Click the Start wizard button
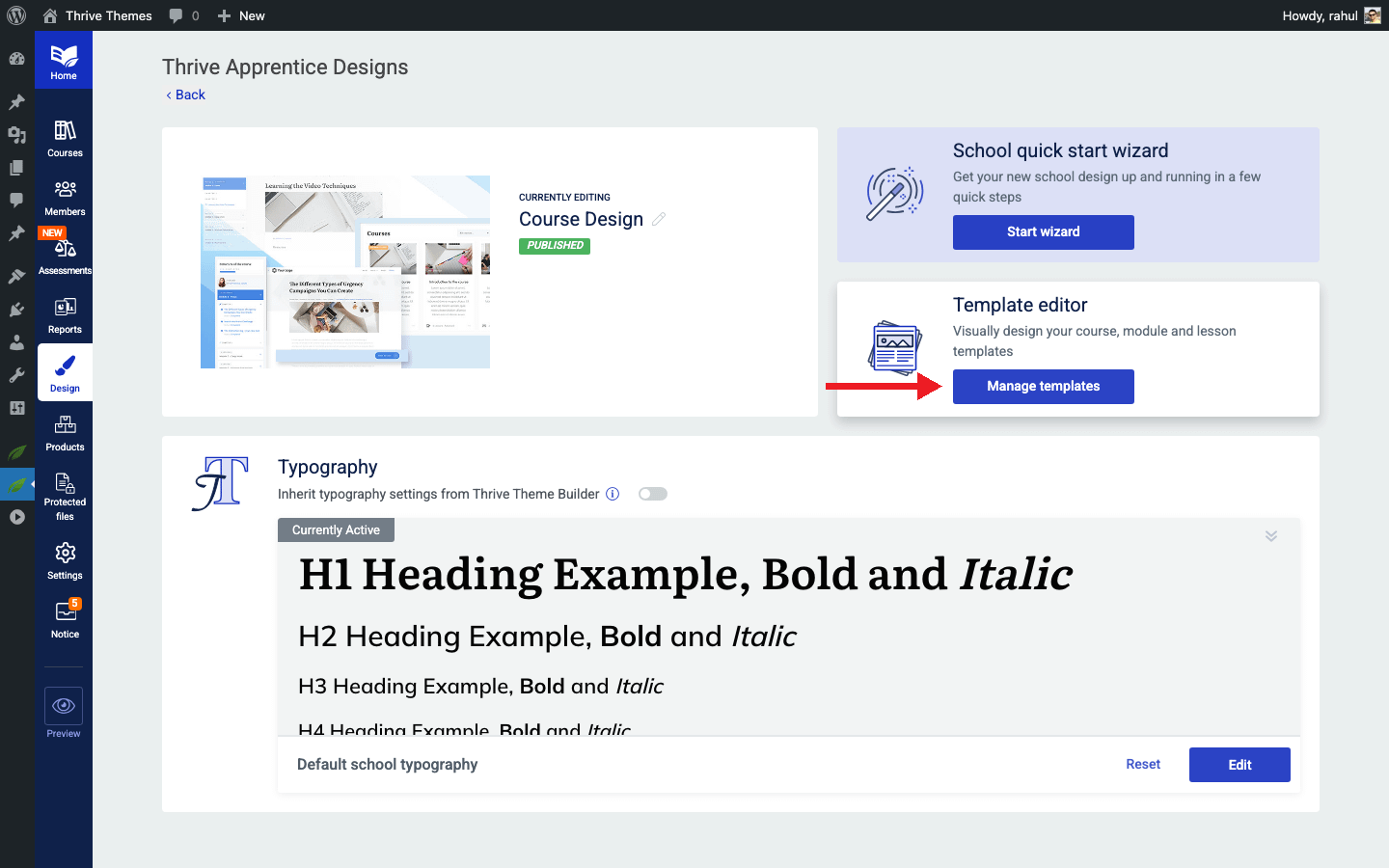This screenshot has width=1389, height=868. pos(1044,232)
